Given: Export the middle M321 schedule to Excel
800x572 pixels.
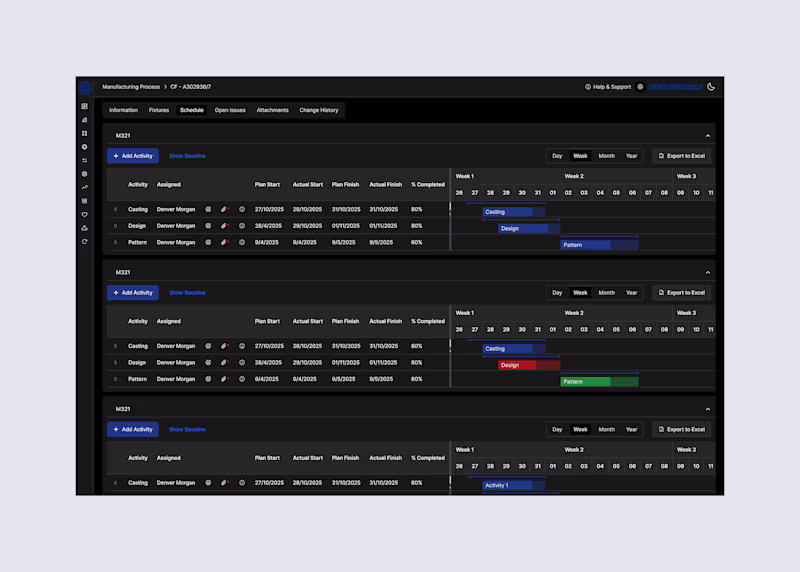Looking at the screenshot, I should 682,293.
